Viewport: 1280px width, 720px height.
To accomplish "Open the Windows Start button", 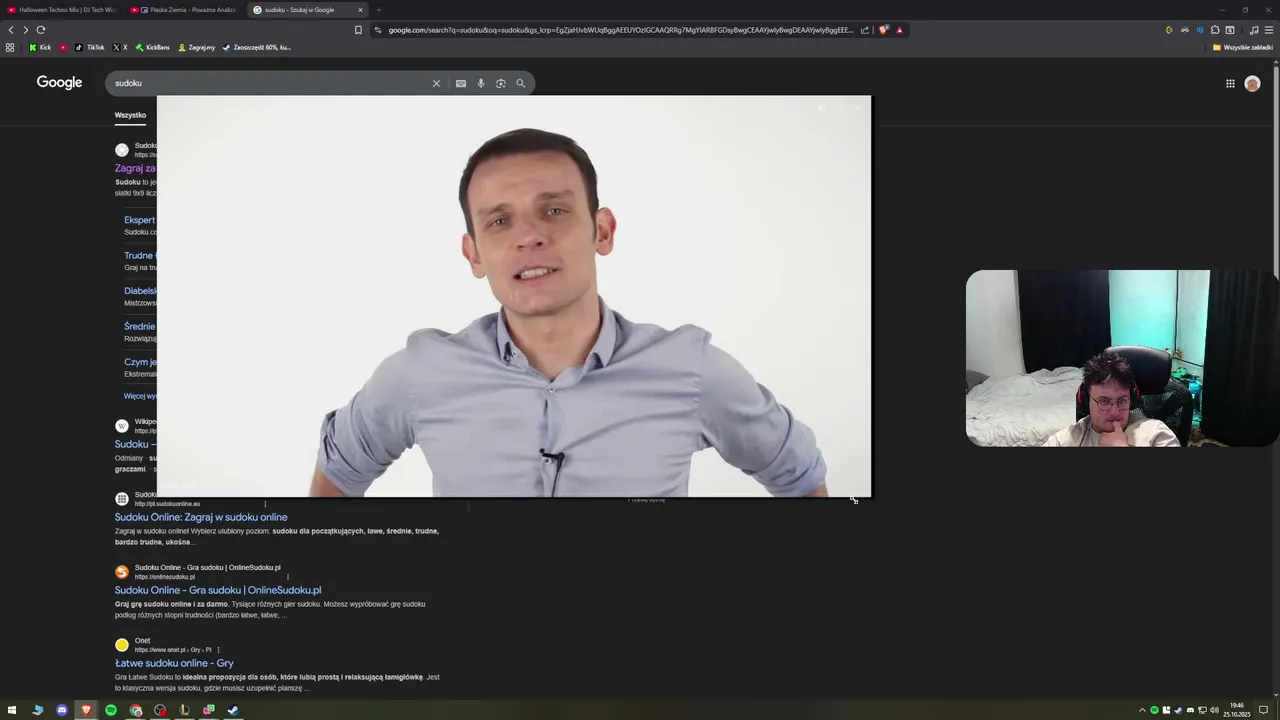I will pyautogui.click(x=13, y=710).
